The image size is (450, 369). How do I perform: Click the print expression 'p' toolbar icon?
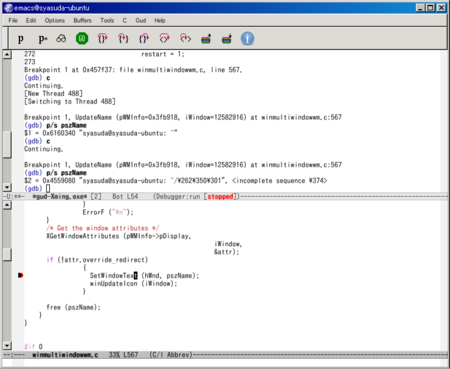[x=20, y=39]
